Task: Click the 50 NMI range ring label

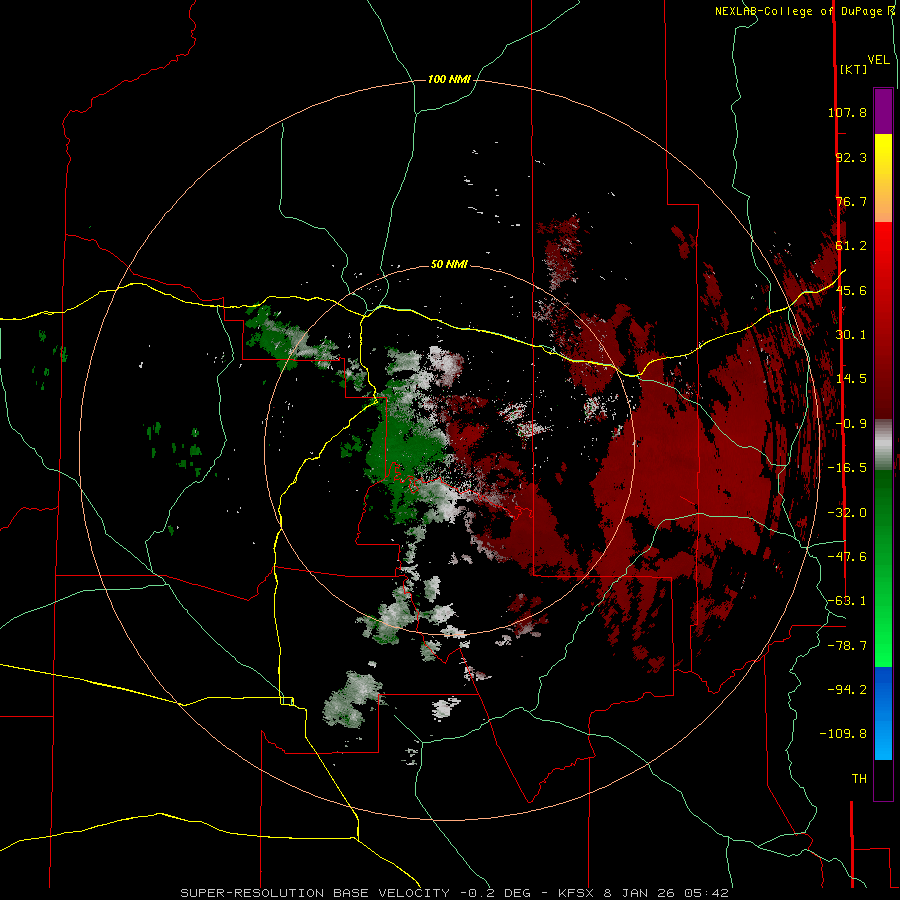Action: (449, 265)
